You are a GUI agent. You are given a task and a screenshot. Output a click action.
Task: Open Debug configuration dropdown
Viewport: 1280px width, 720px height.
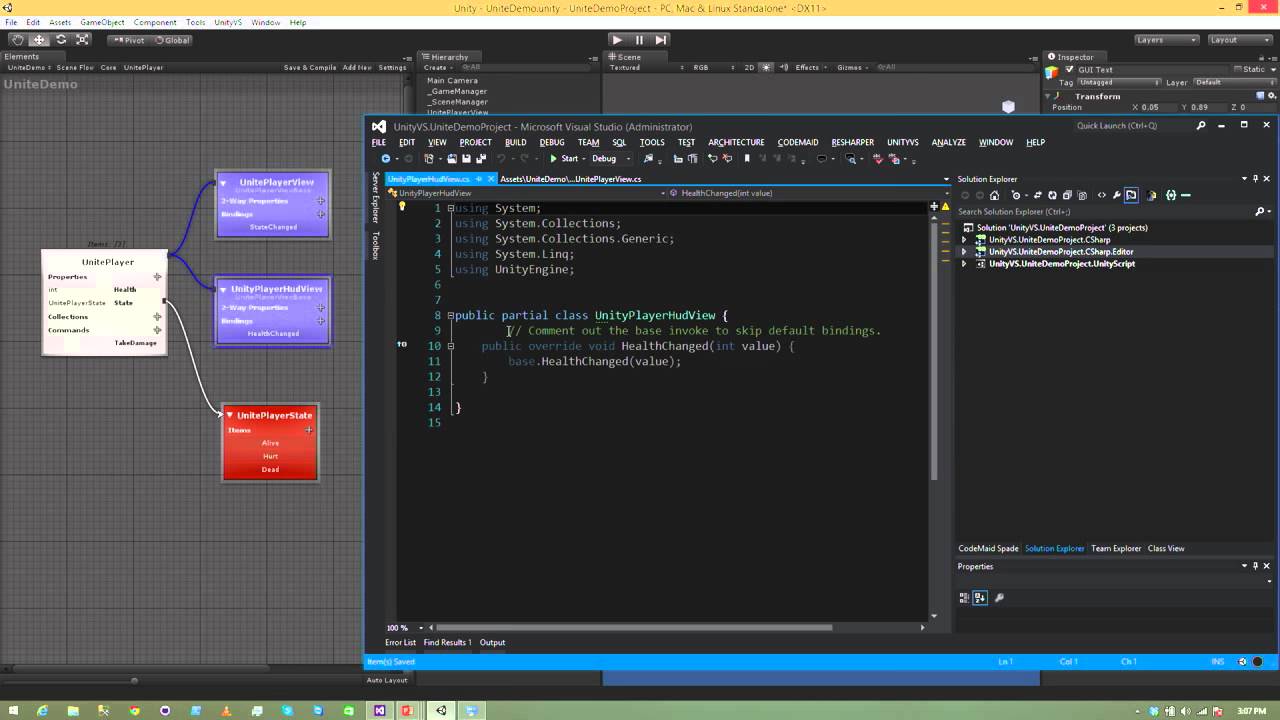(610, 159)
